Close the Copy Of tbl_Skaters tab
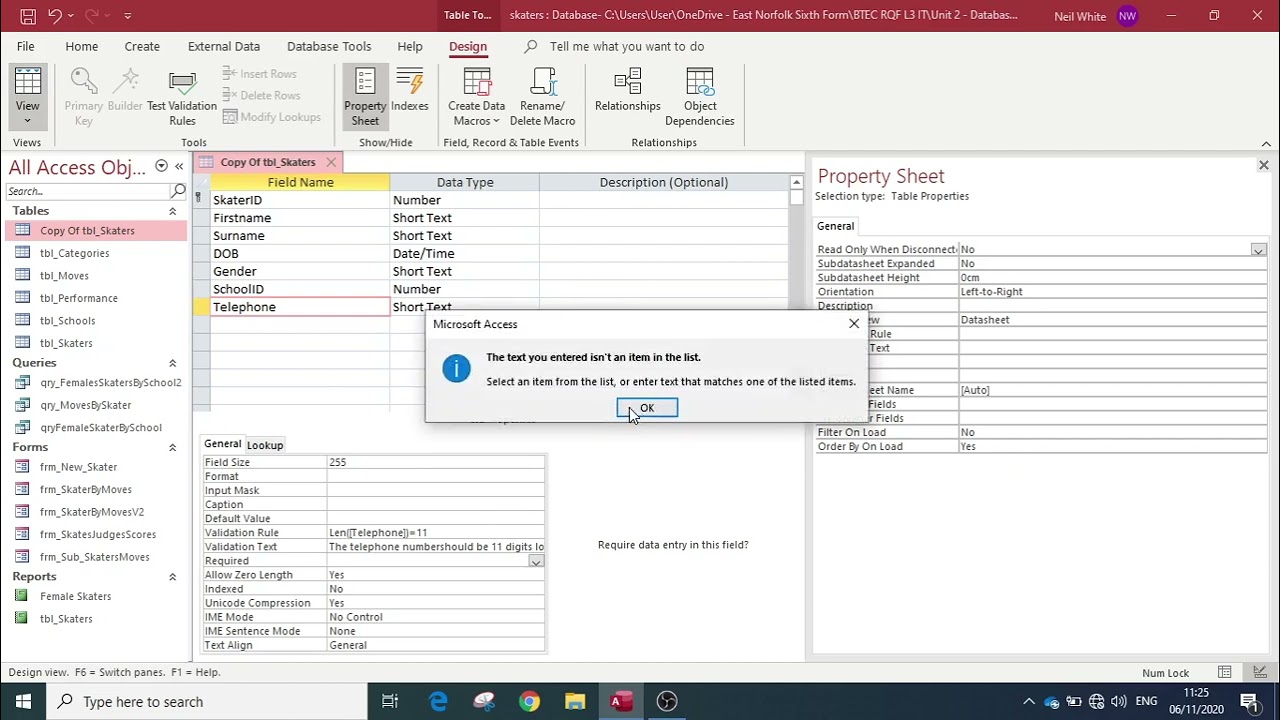 [331, 162]
